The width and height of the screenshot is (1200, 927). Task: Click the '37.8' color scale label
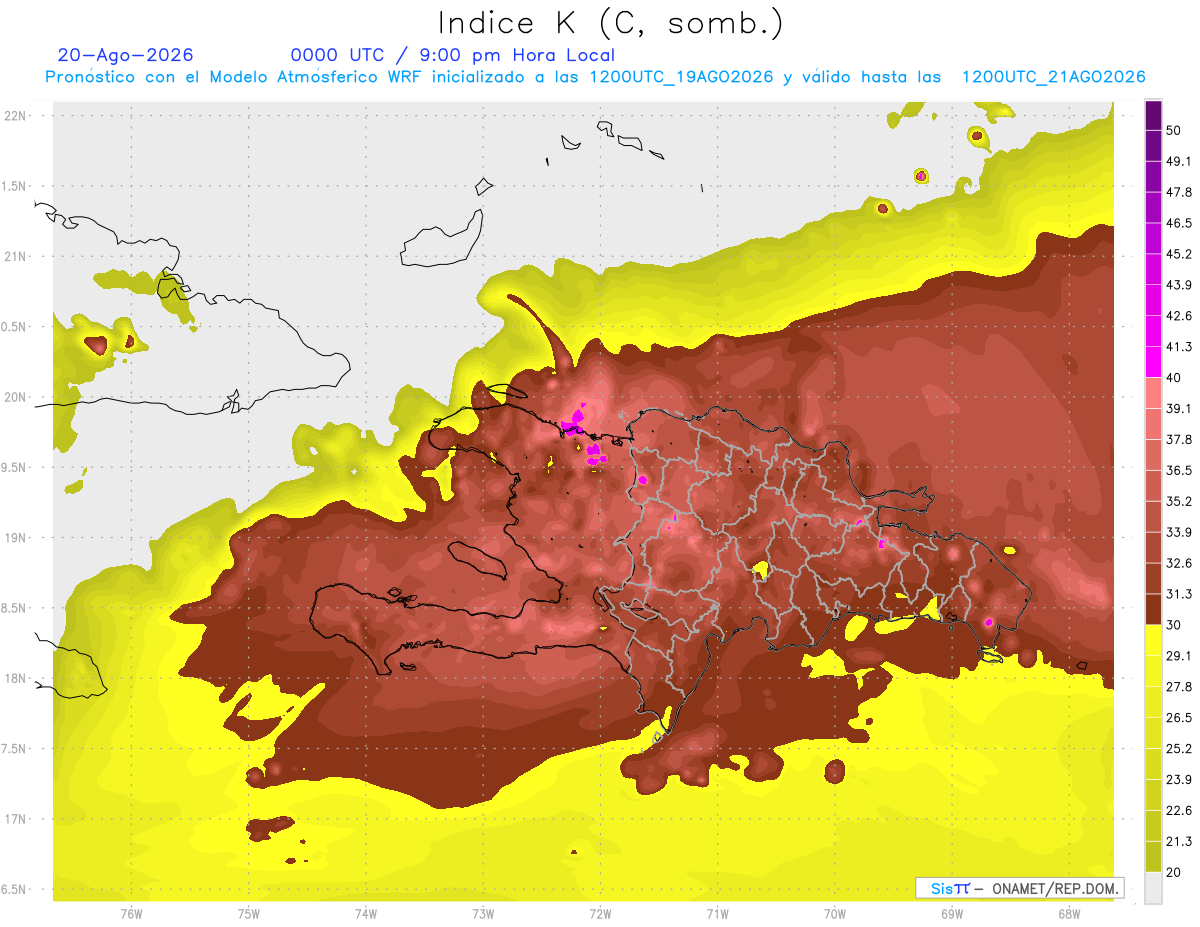pos(1179,440)
